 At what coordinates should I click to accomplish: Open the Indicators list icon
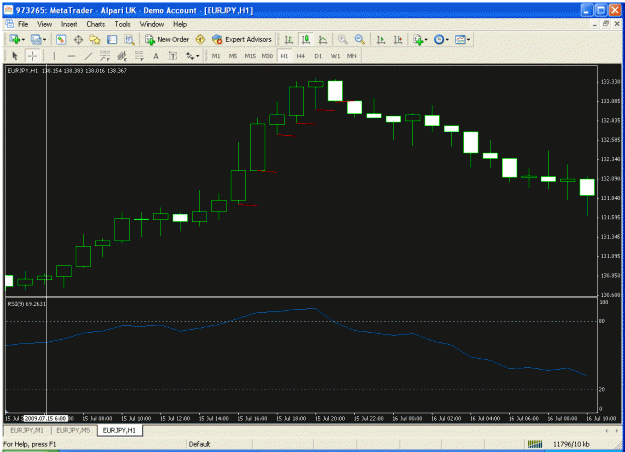pos(418,39)
